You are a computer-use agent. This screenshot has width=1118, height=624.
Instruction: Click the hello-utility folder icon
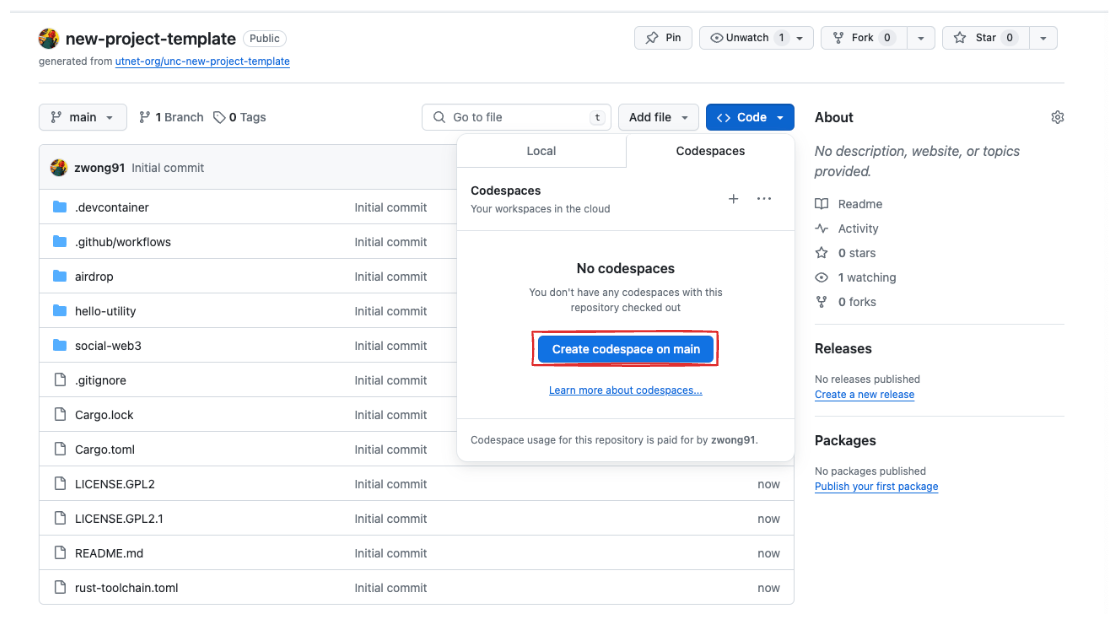pyautogui.click(x=60, y=311)
